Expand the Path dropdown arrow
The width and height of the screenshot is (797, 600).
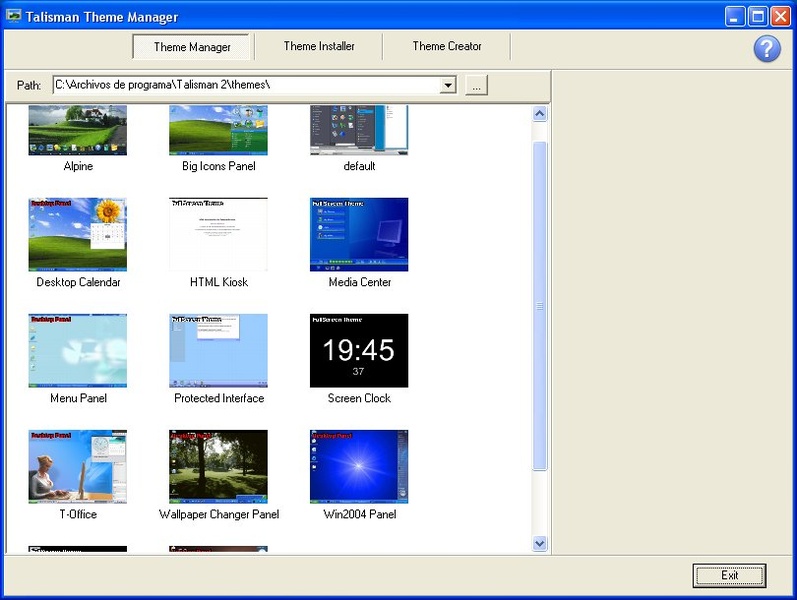pos(448,86)
